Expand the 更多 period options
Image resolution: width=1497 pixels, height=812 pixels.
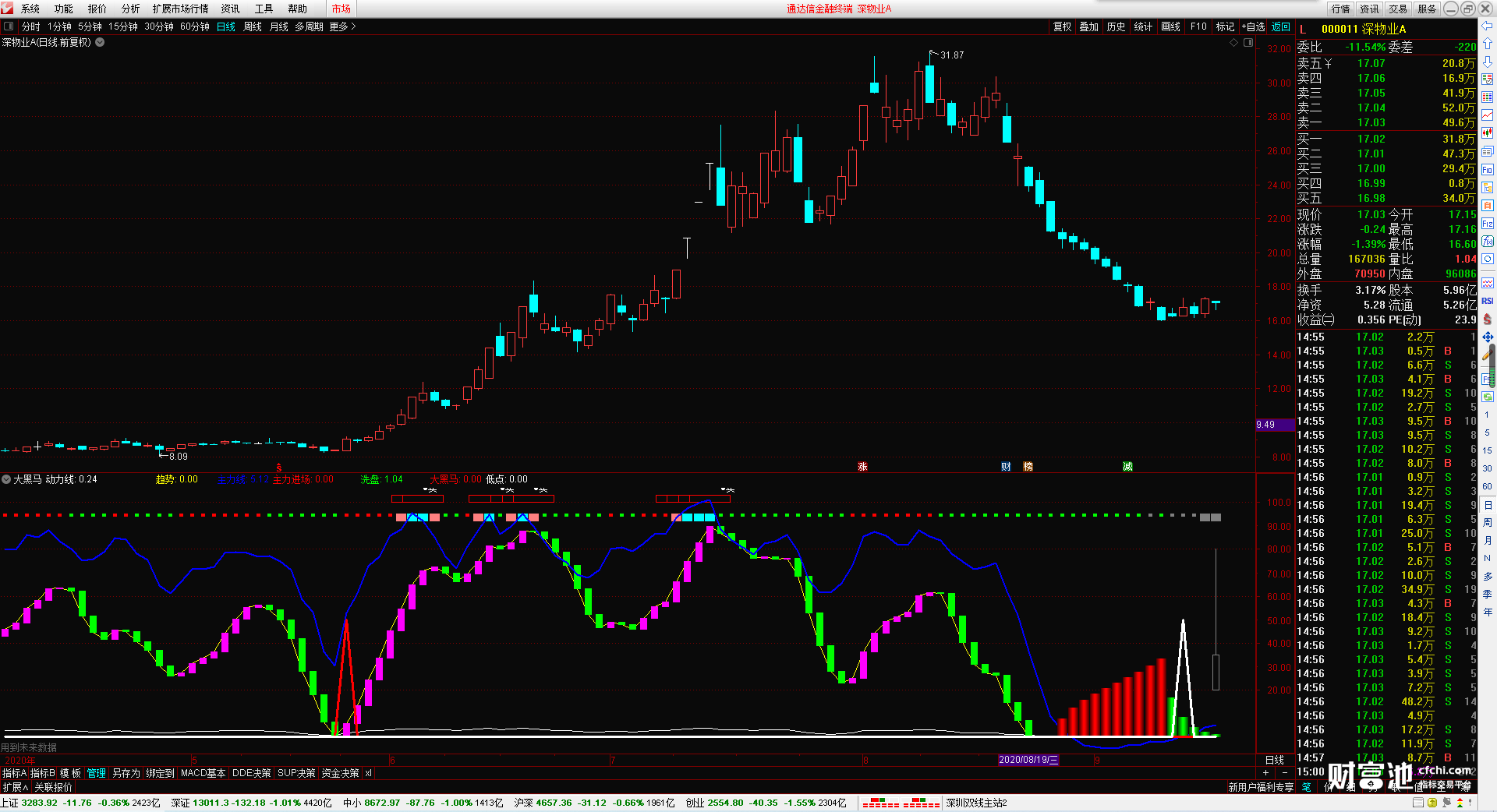point(342,26)
